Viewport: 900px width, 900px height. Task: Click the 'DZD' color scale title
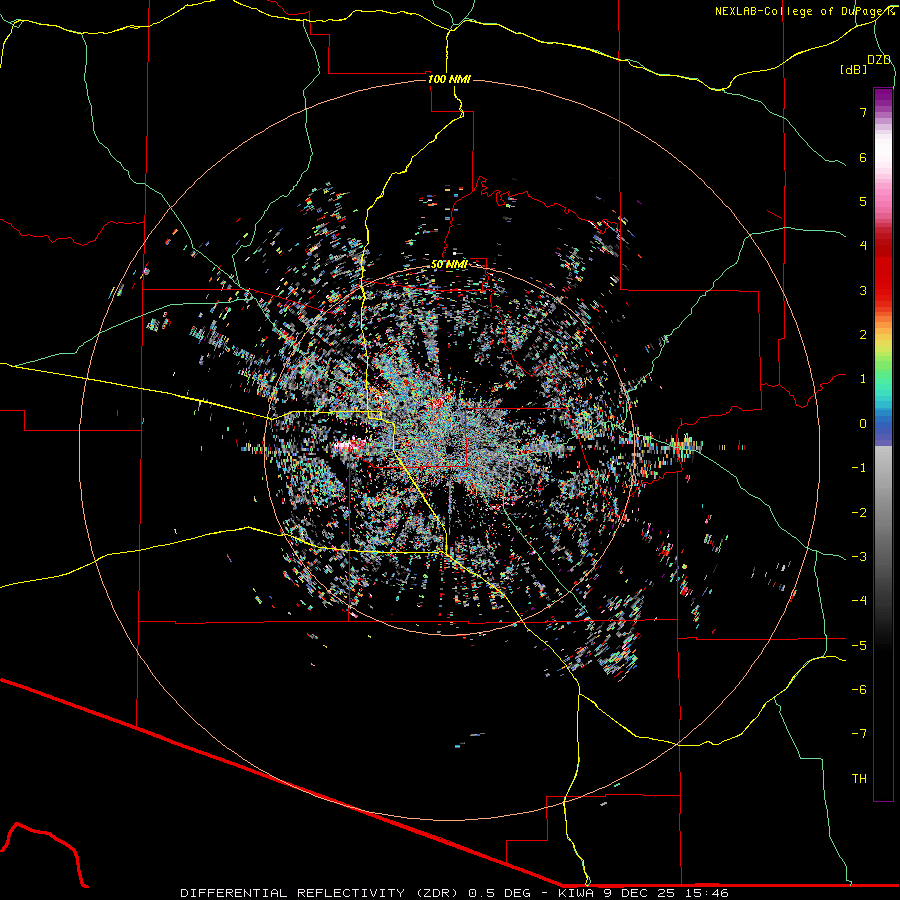pyautogui.click(x=879, y=60)
